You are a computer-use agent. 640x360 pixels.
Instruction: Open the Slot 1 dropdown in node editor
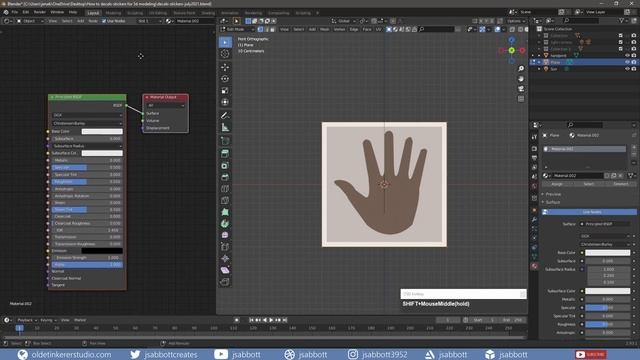click(x=149, y=21)
